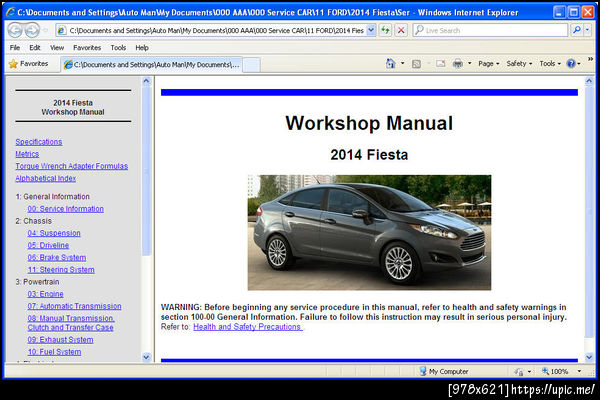Click the Print toolbar icon
Viewport: 600px width, 400px height.
click(x=457, y=63)
